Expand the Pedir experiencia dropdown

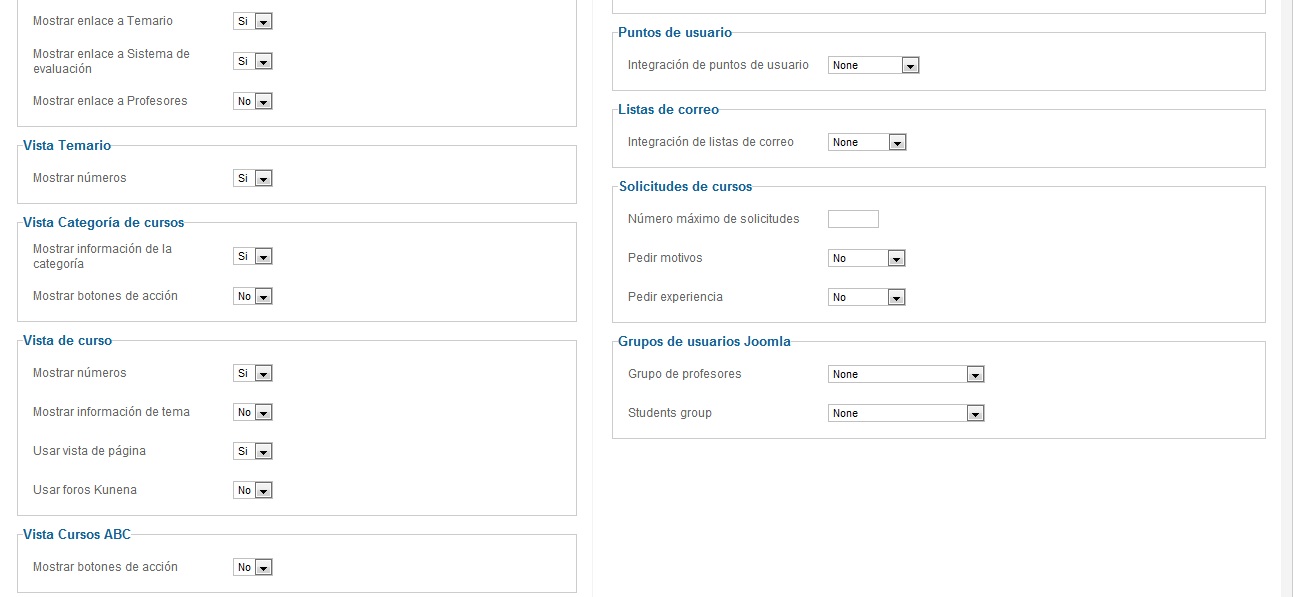pyautogui.click(x=866, y=297)
